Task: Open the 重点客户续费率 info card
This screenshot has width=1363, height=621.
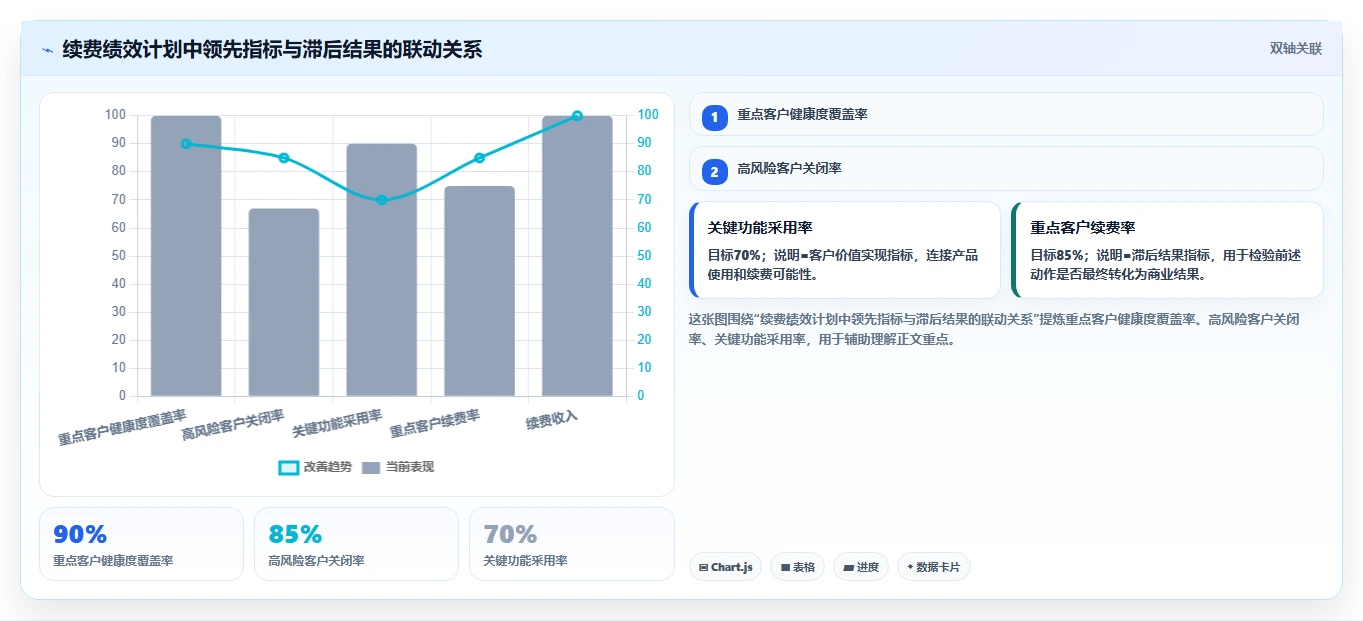Action: click(1168, 250)
